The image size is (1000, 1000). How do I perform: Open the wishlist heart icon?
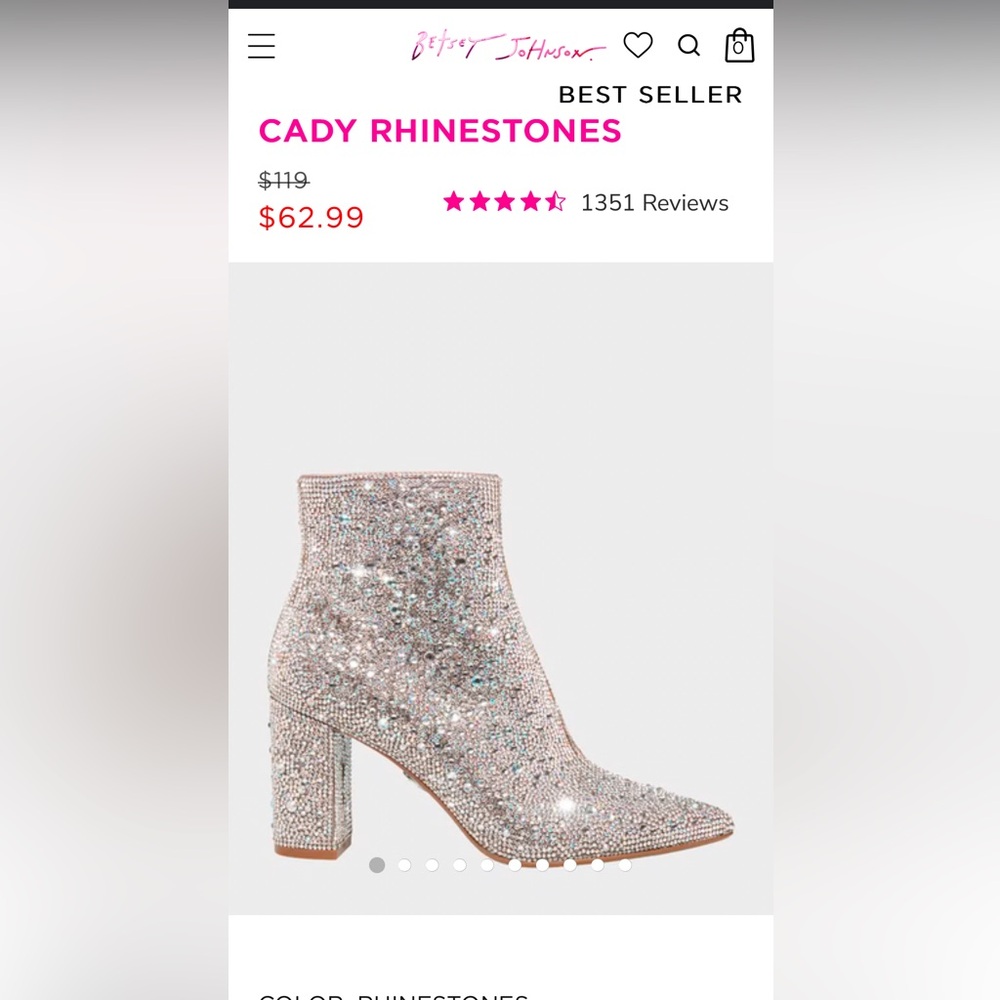637,46
